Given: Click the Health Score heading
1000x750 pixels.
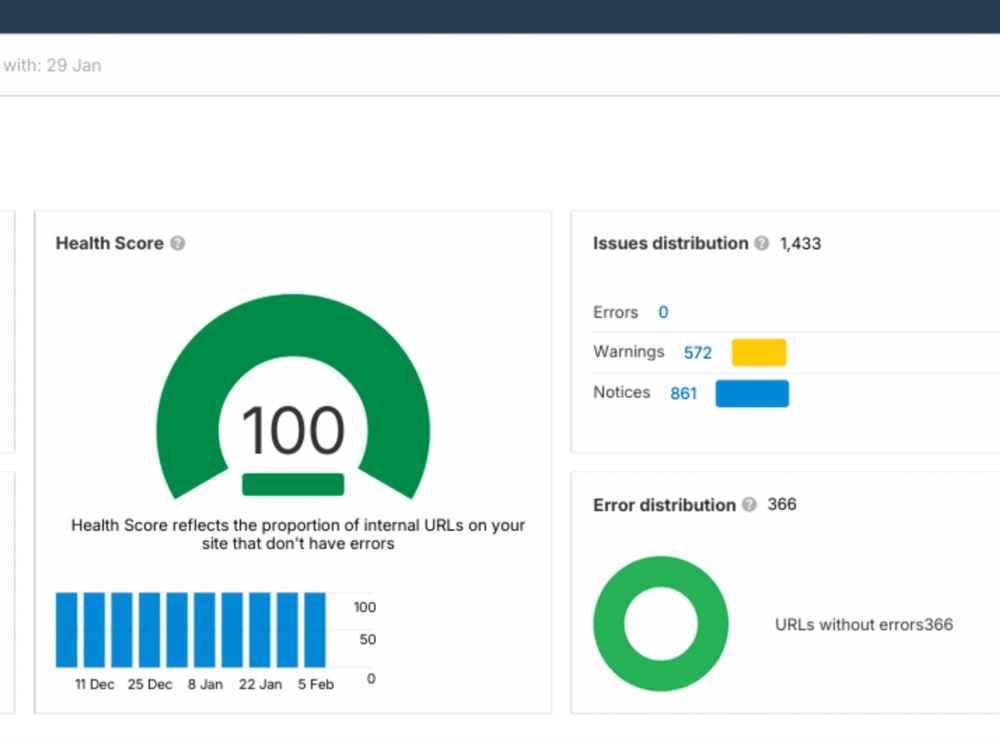Looking at the screenshot, I should [110, 243].
